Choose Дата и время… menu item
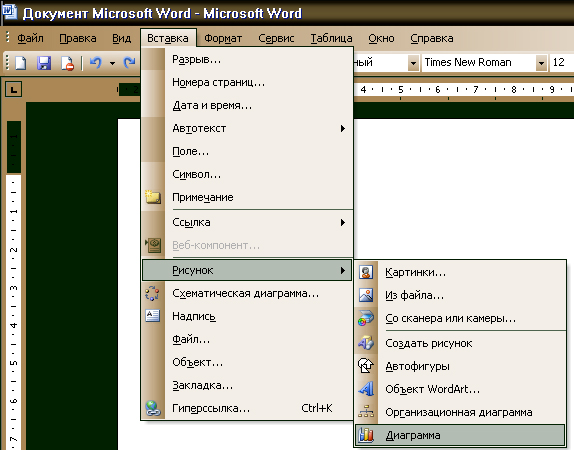The height and width of the screenshot is (450, 574). pos(247,105)
